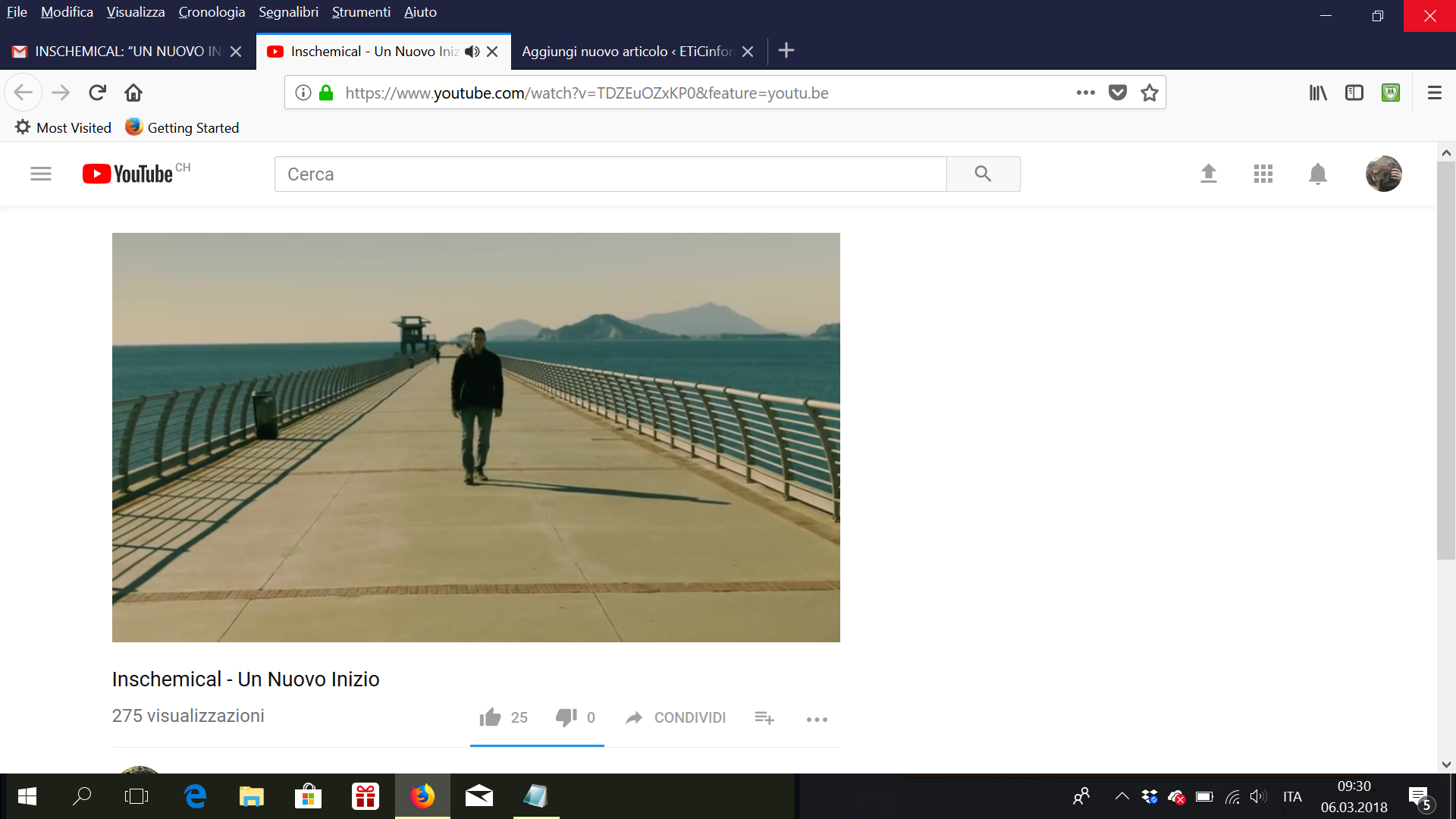1456x819 pixels.
Task: Change the ITA input language
Action: 1292,796
